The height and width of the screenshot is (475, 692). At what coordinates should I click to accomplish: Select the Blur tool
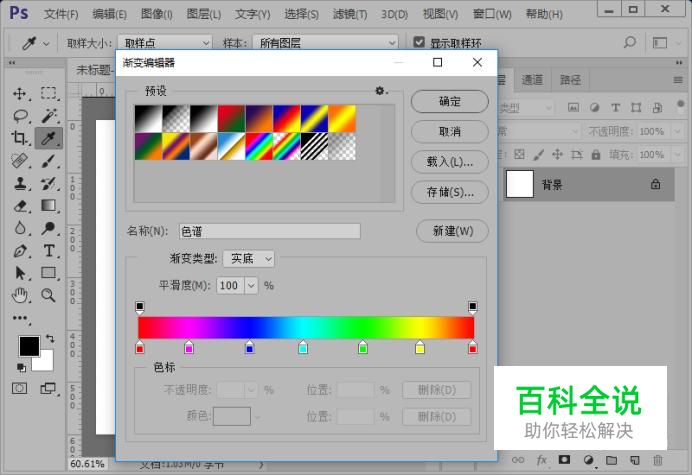pos(20,228)
